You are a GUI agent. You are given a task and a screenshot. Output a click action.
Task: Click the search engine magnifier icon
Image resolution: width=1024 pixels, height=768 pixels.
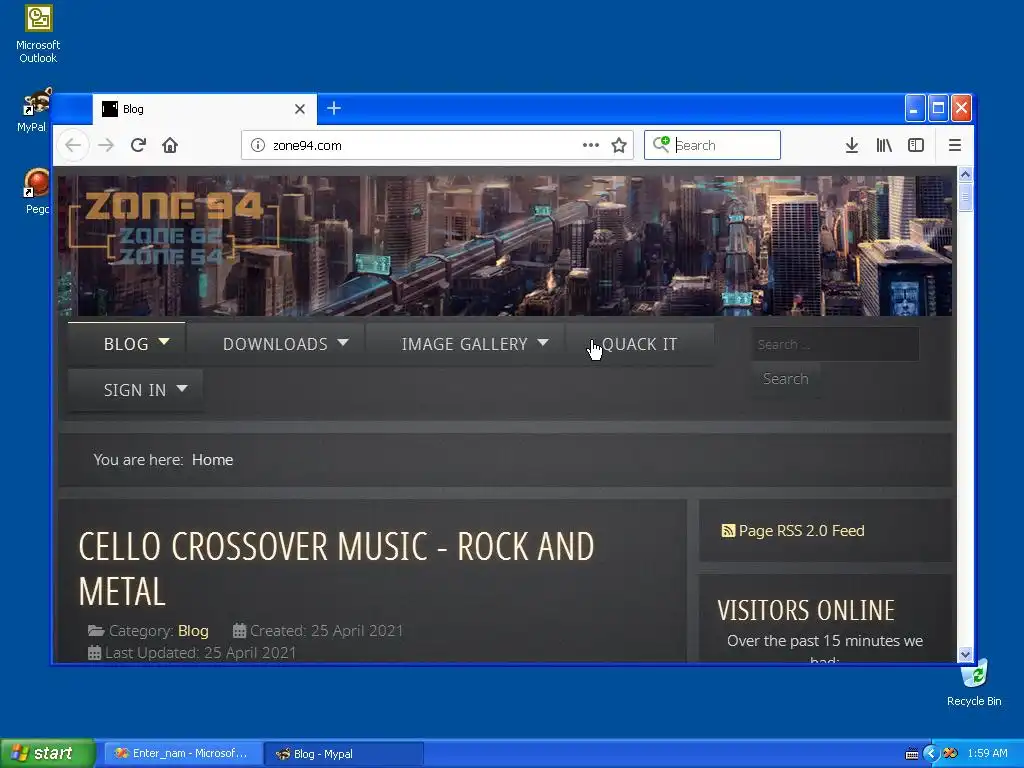(x=661, y=144)
